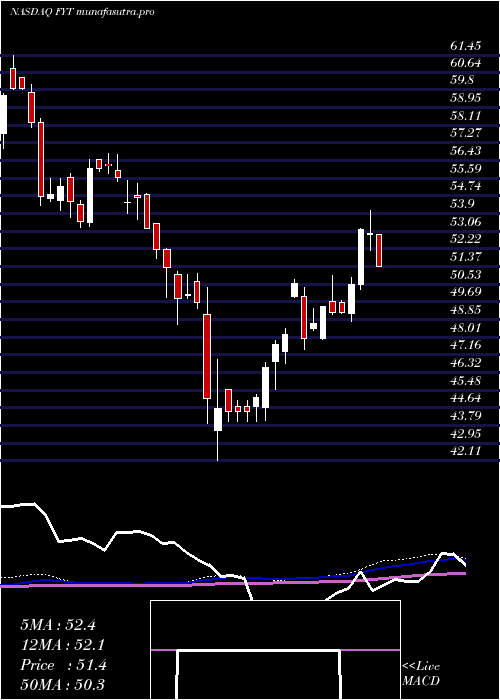Click the lowest white candle with long wick
This screenshot has height=700, width=500.
pyautogui.click(x=218, y=419)
